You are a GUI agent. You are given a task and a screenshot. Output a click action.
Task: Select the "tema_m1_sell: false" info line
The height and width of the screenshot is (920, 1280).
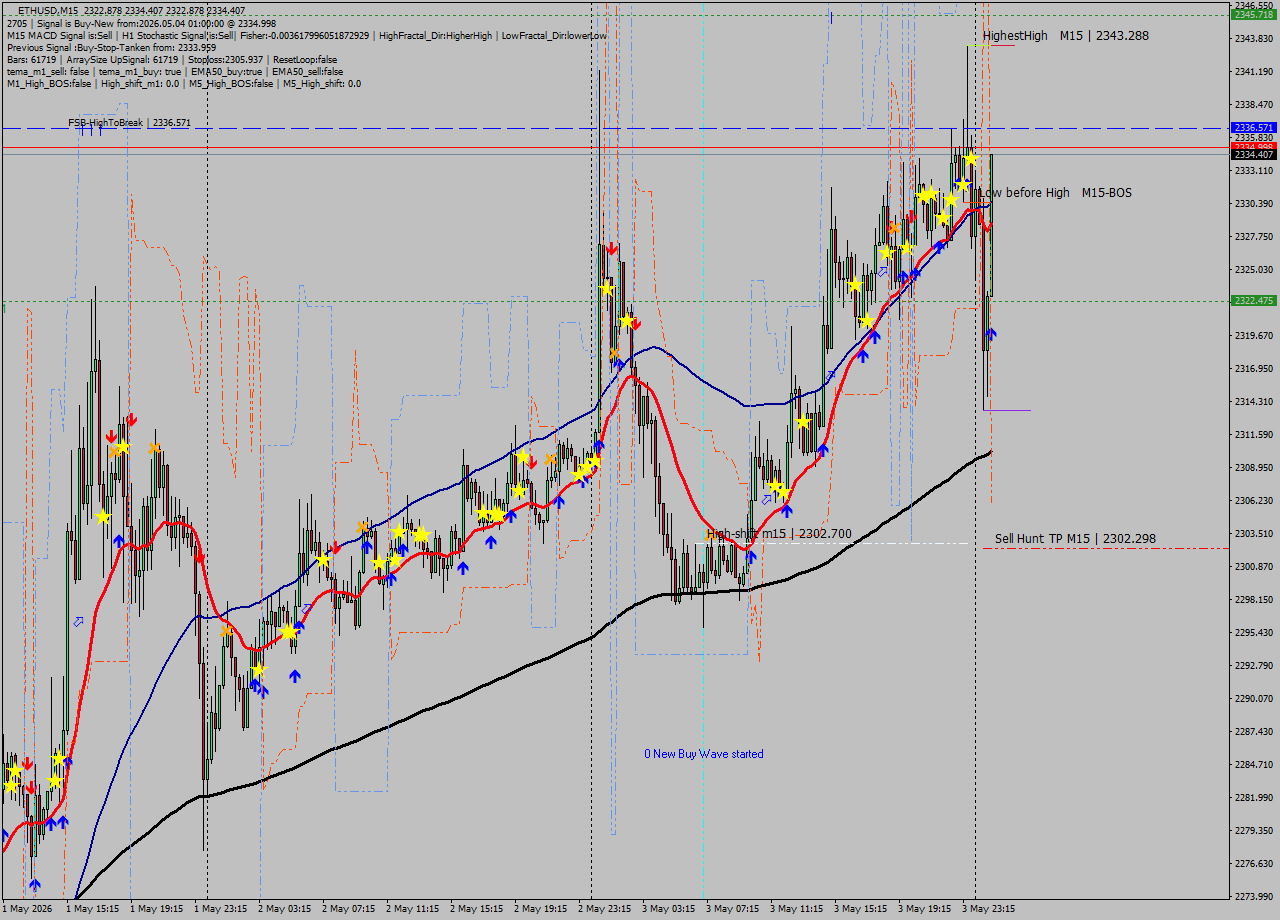click(174, 71)
